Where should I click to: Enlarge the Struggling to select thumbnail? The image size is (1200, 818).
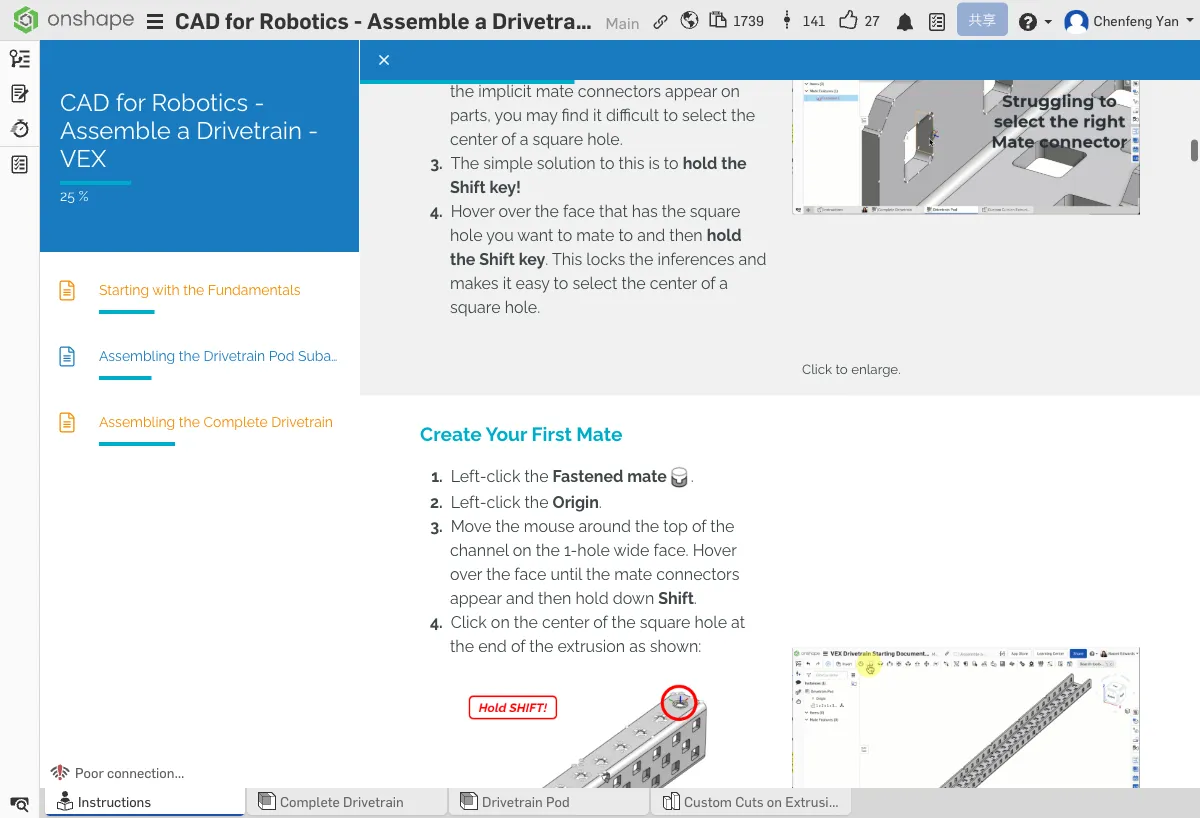click(965, 147)
